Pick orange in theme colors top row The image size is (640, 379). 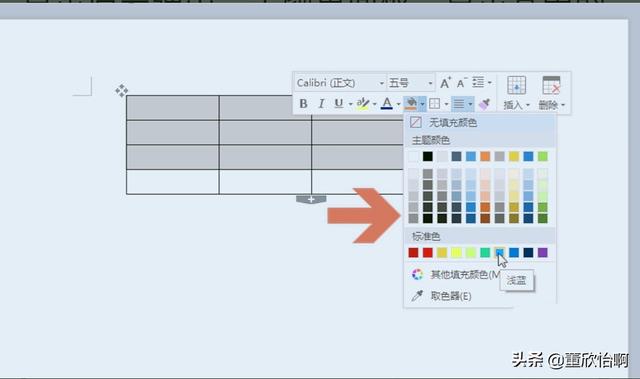pyautogui.click(x=485, y=156)
